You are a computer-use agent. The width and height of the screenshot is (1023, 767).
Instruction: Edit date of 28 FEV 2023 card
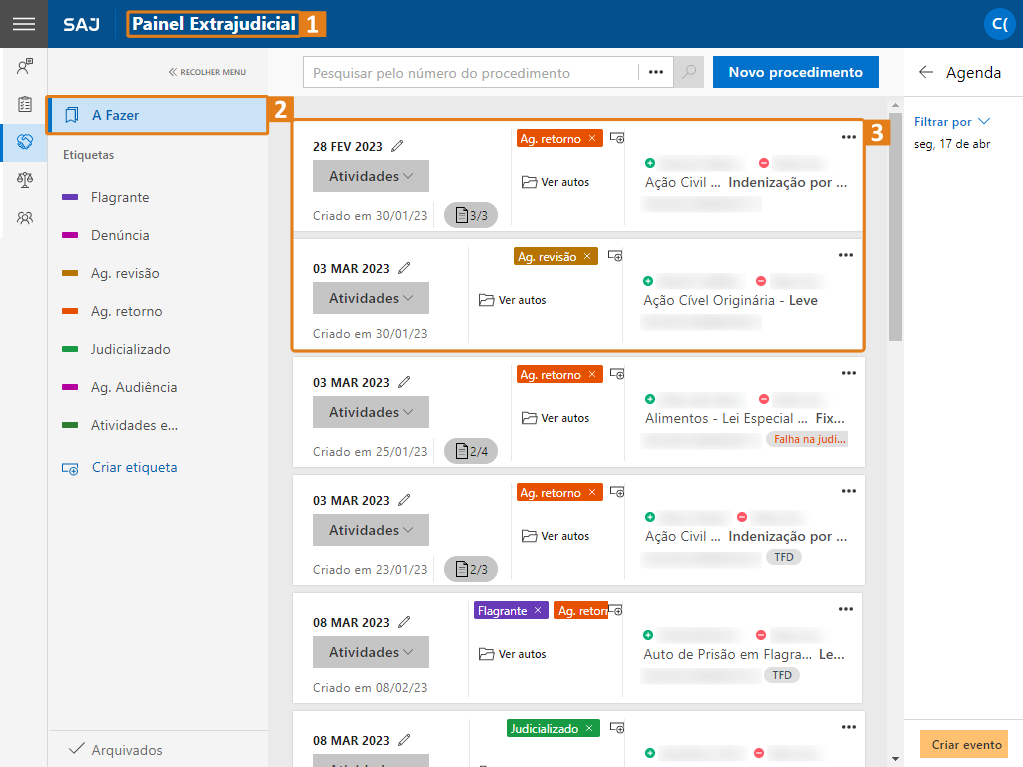click(x=397, y=146)
